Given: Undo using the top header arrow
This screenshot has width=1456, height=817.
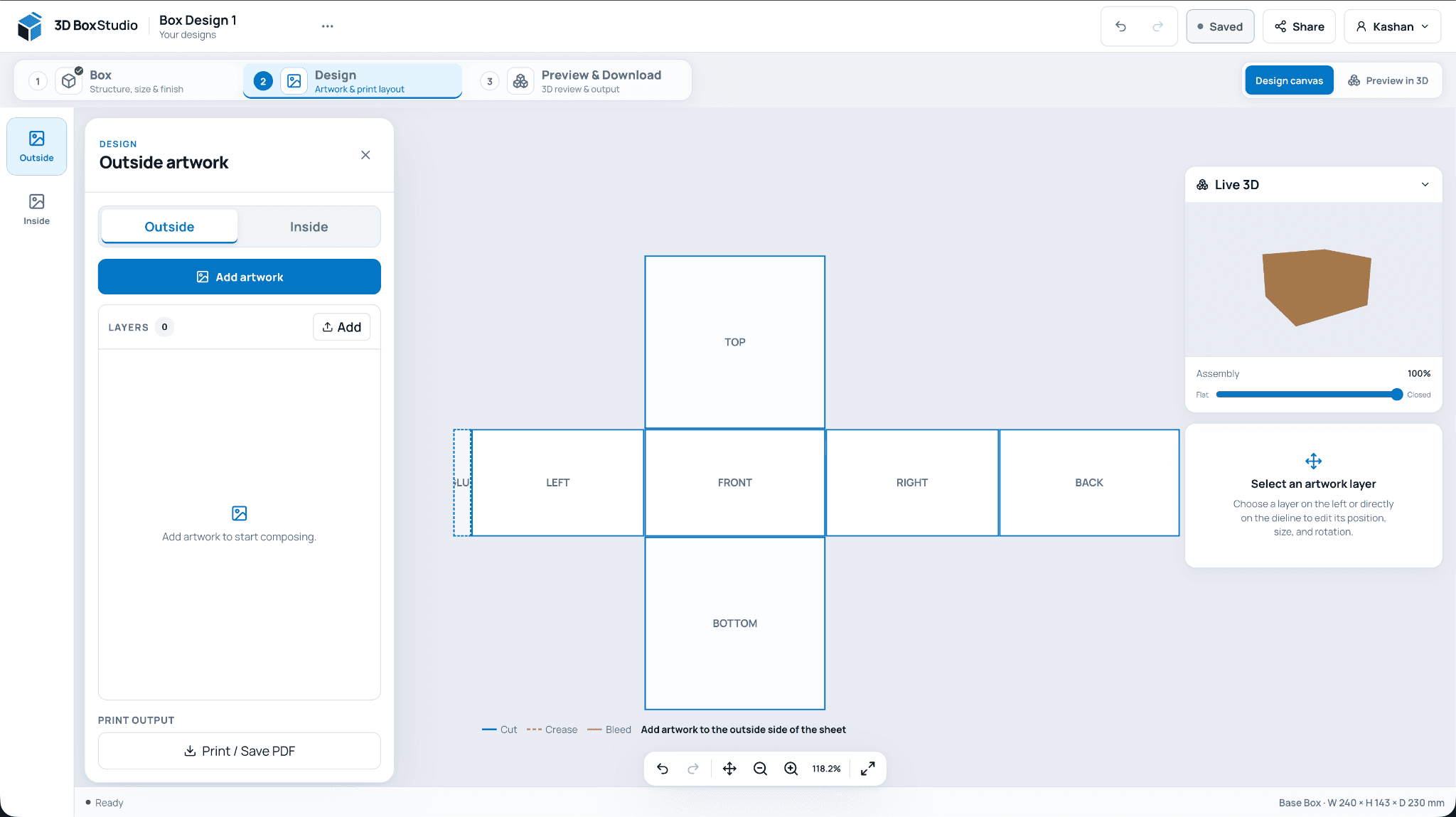Looking at the screenshot, I should point(1120,26).
